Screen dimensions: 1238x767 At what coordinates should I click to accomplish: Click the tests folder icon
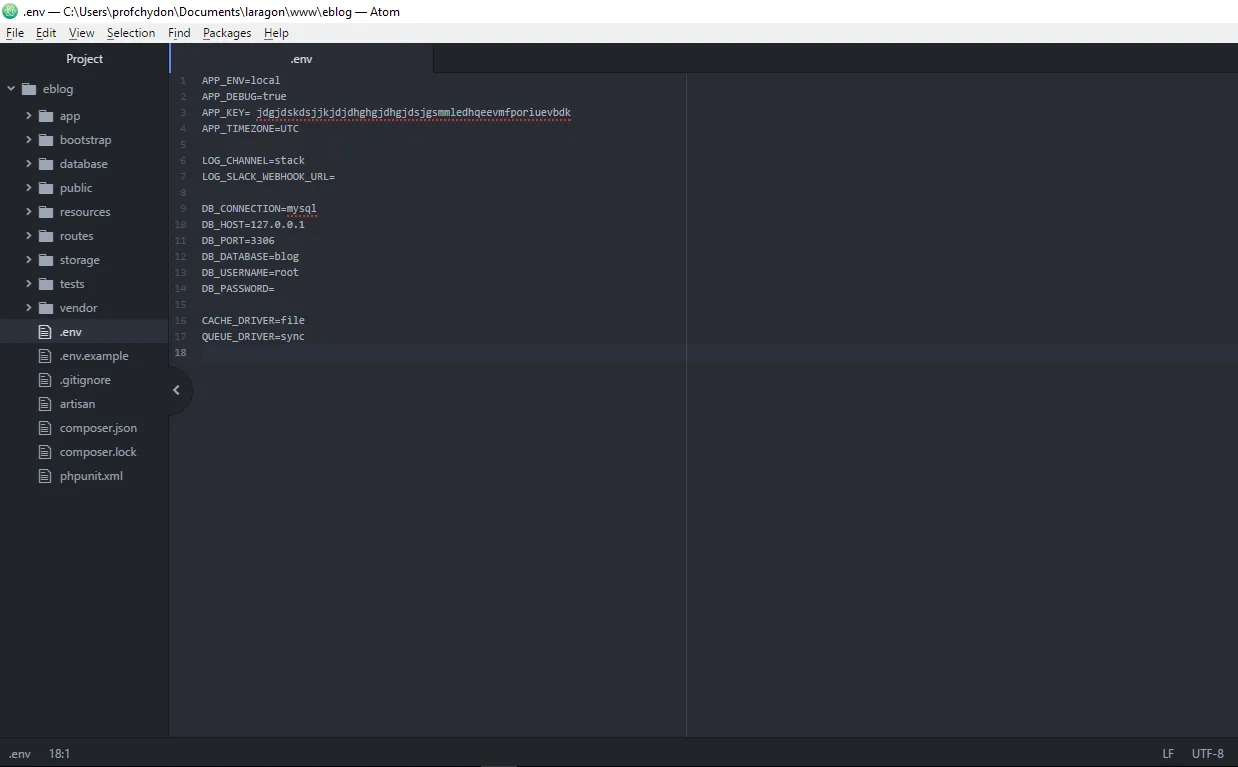click(46, 284)
